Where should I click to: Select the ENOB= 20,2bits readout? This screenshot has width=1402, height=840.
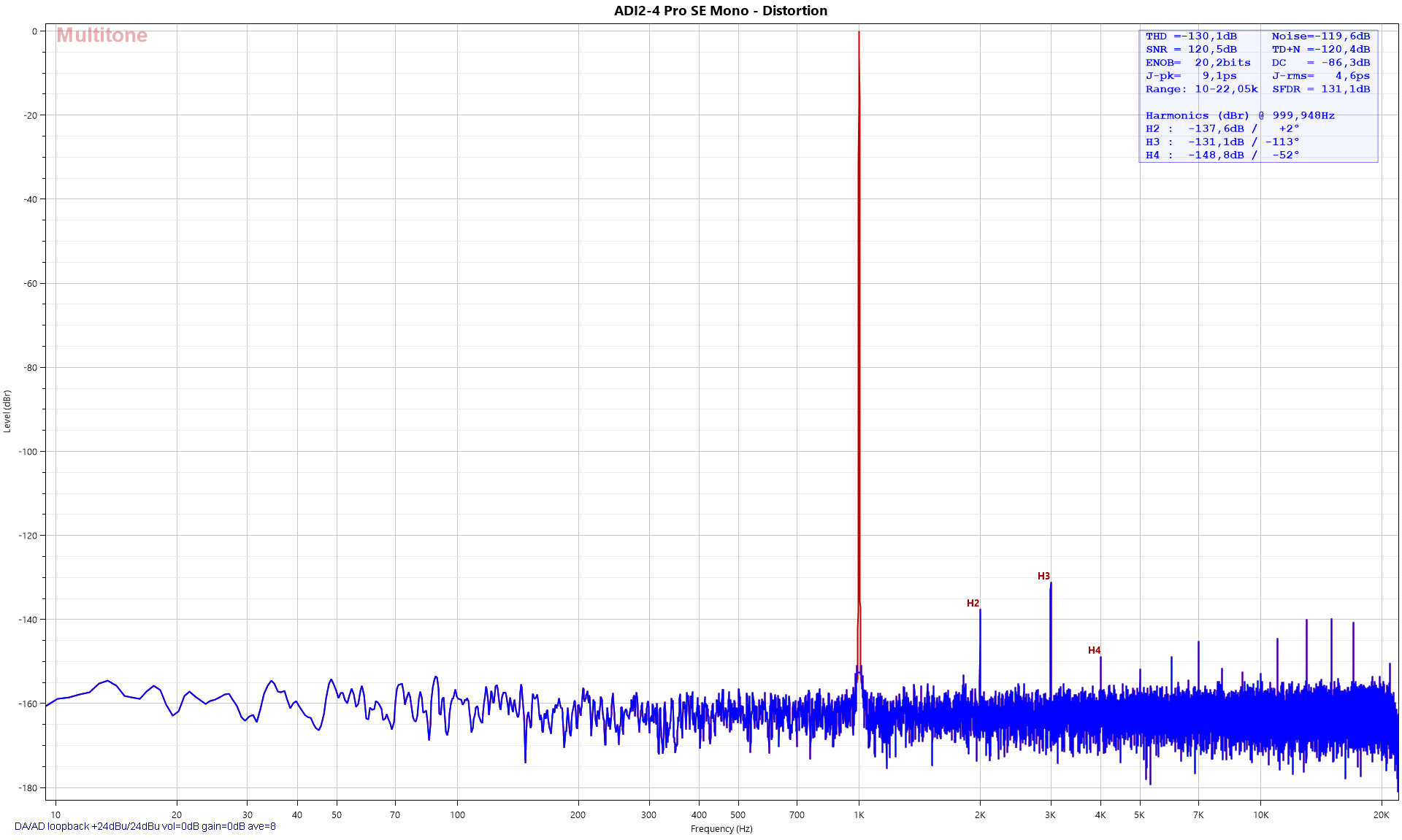coord(1198,63)
